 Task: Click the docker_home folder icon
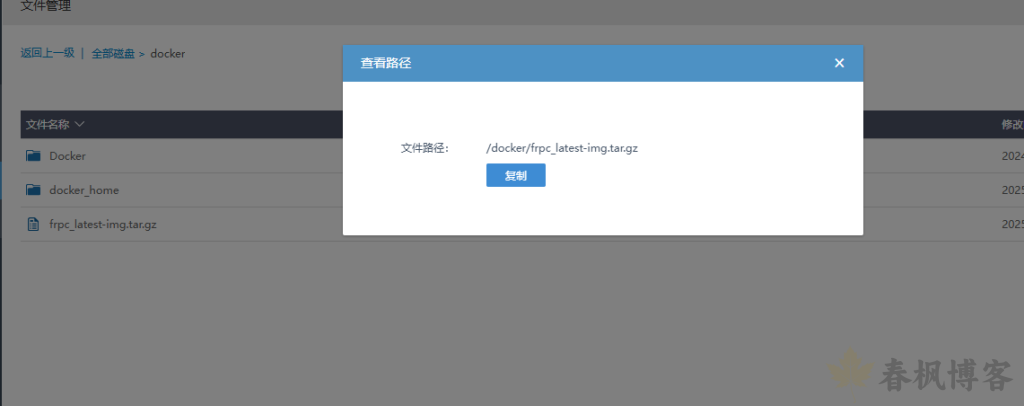pyautogui.click(x=33, y=190)
